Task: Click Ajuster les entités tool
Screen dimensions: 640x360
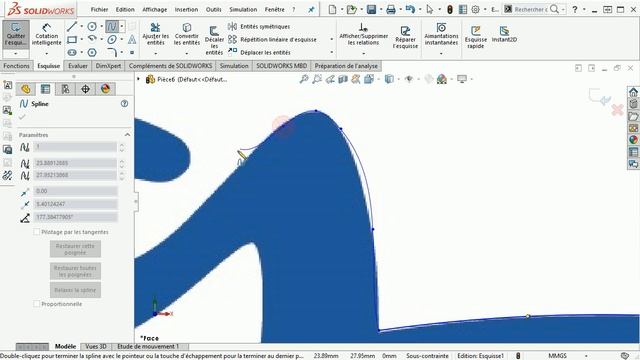Action: pyautogui.click(x=156, y=34)
